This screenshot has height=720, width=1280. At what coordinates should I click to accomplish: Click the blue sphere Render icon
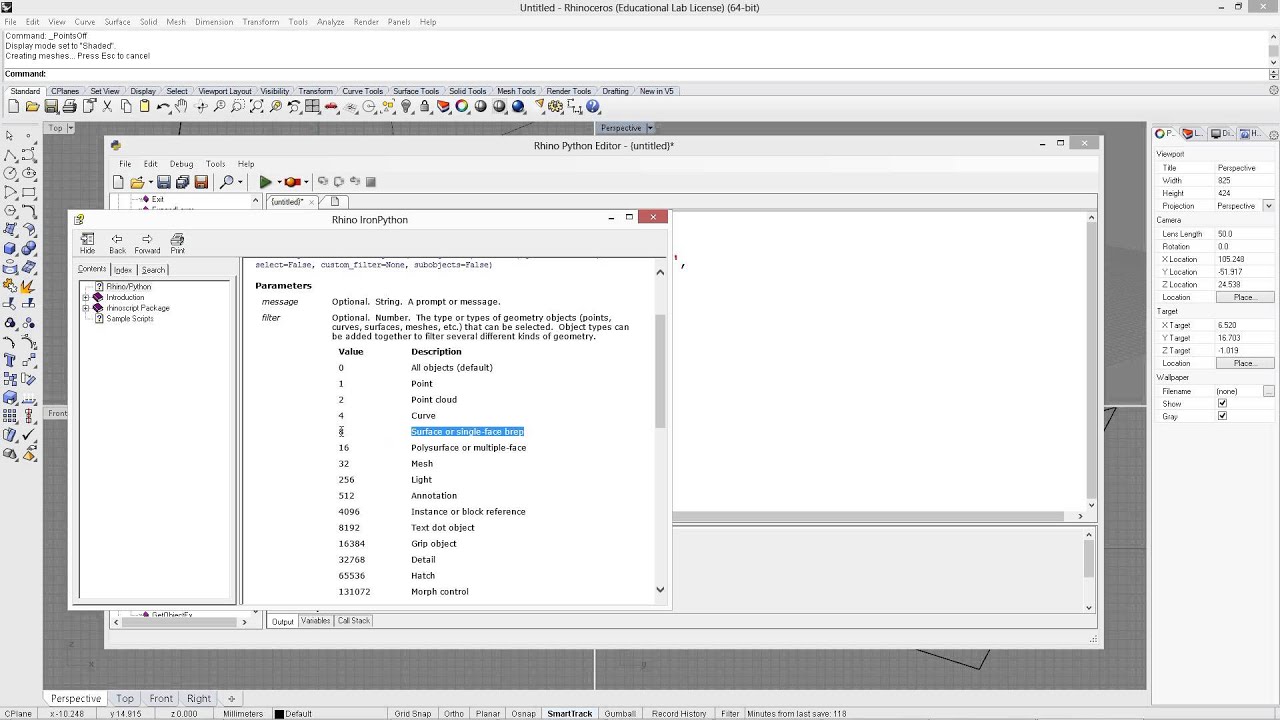pos(518,106)
